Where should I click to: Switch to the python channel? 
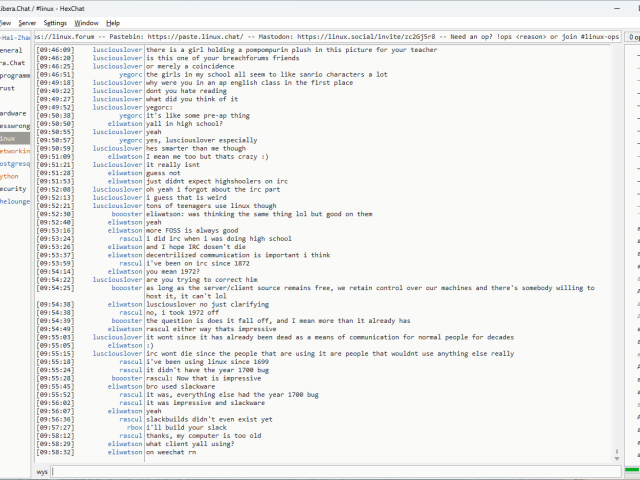[x=10, y=175]
